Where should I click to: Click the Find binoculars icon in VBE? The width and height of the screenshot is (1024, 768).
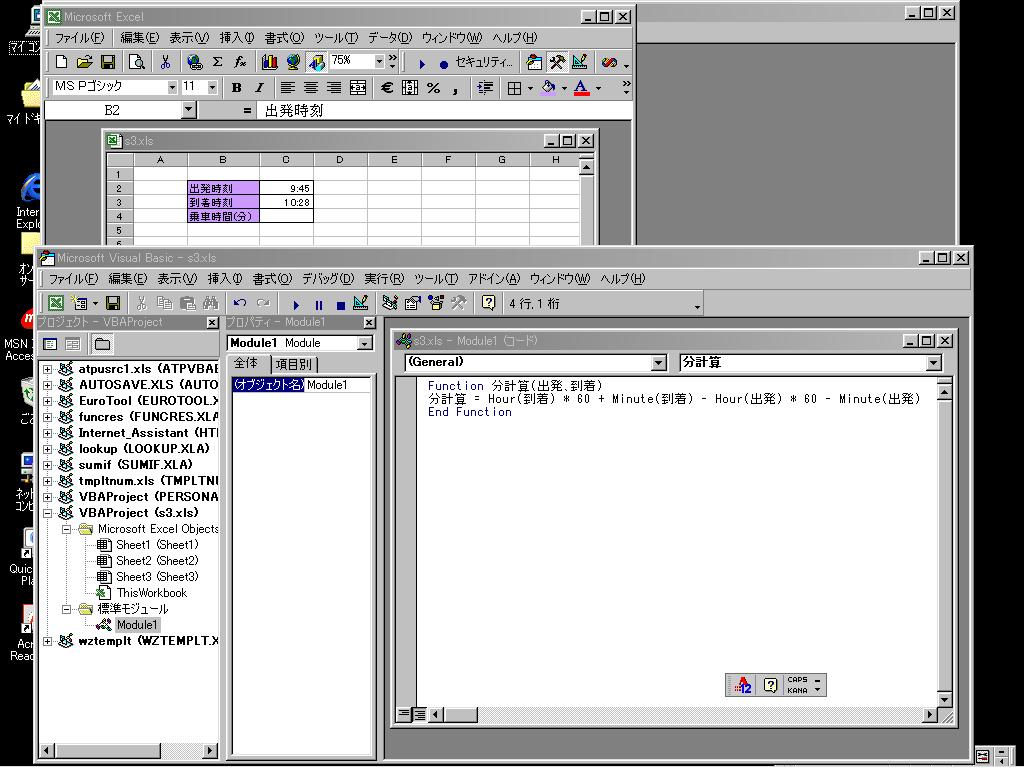[210, 303]
